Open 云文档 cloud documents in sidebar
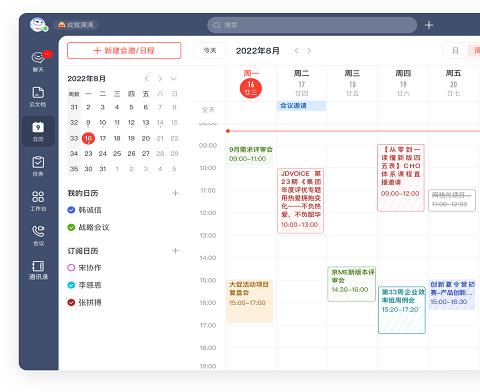Image resolution: width=480 pixels, height=392 pixels. point(38,97)
